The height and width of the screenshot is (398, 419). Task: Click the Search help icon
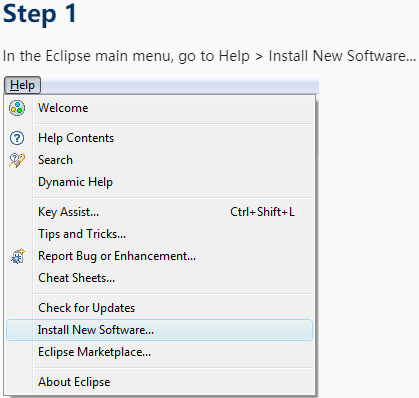[17, 160]
